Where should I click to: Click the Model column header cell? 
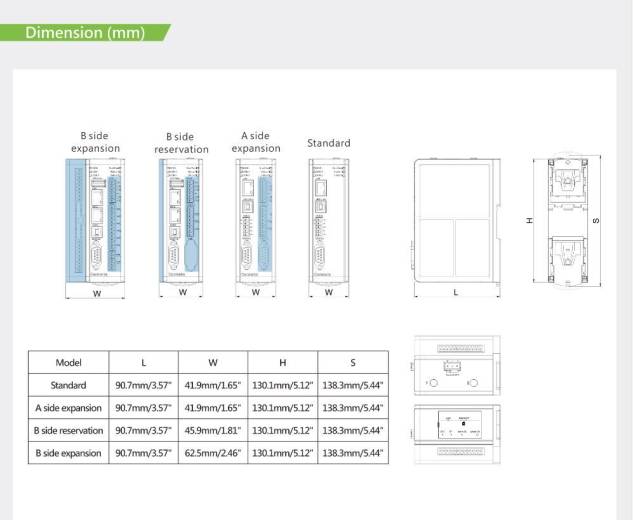coord(68,363)
